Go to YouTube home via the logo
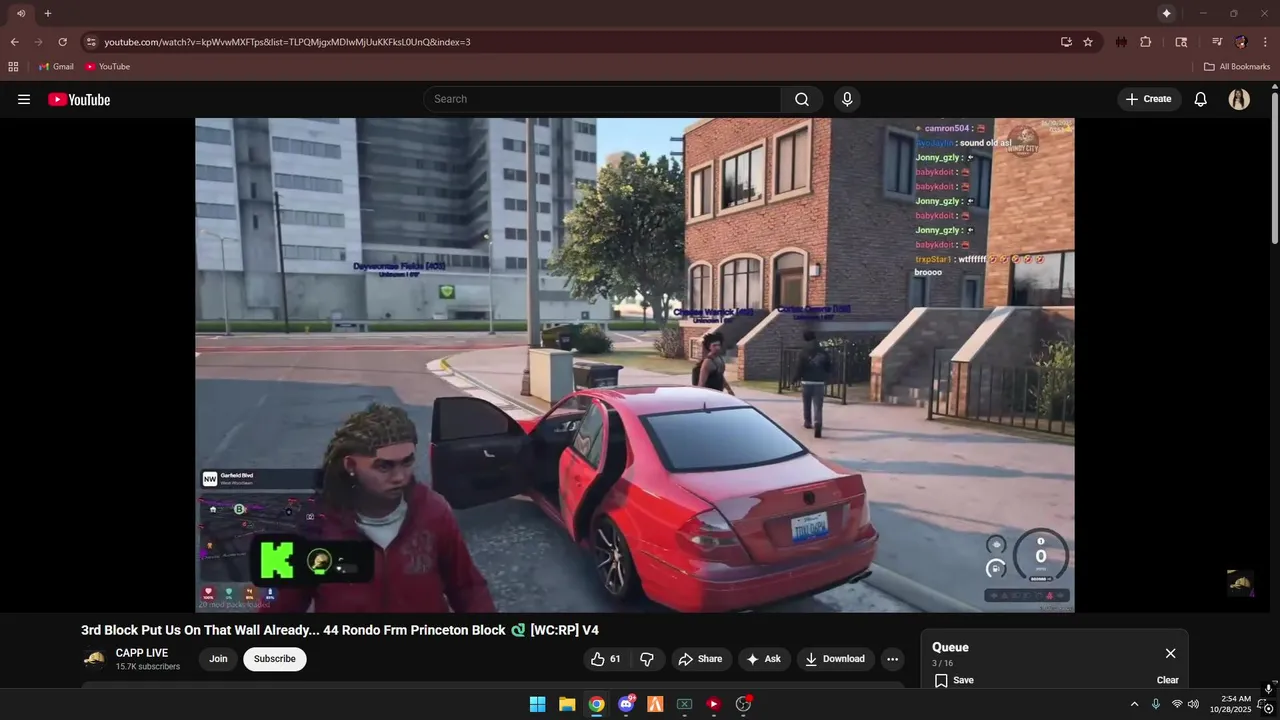 pyautogui.click(x=79, y=99)
